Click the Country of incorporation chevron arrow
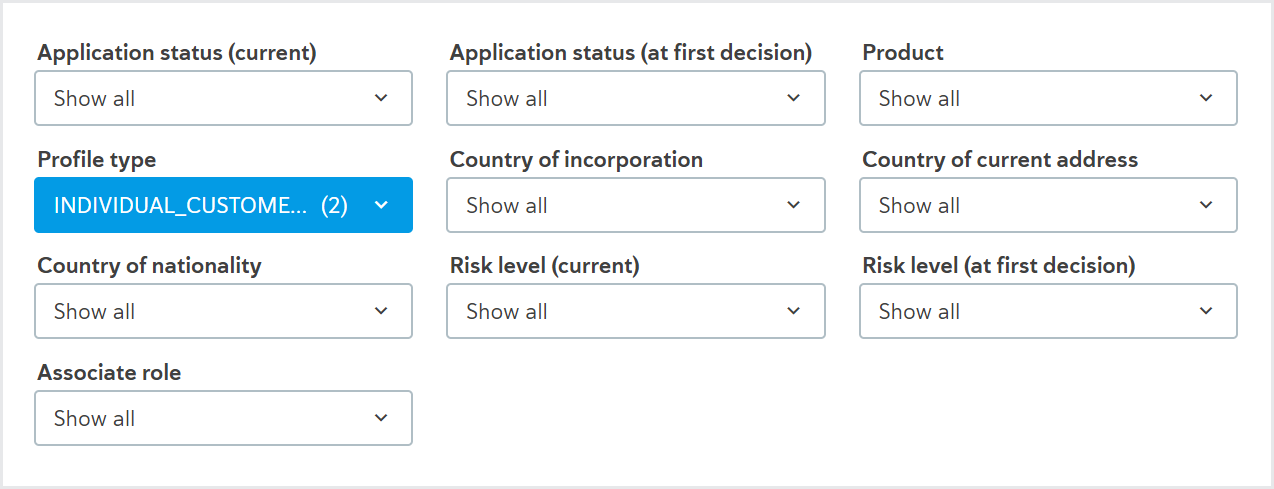 click(x=793, y=205)
